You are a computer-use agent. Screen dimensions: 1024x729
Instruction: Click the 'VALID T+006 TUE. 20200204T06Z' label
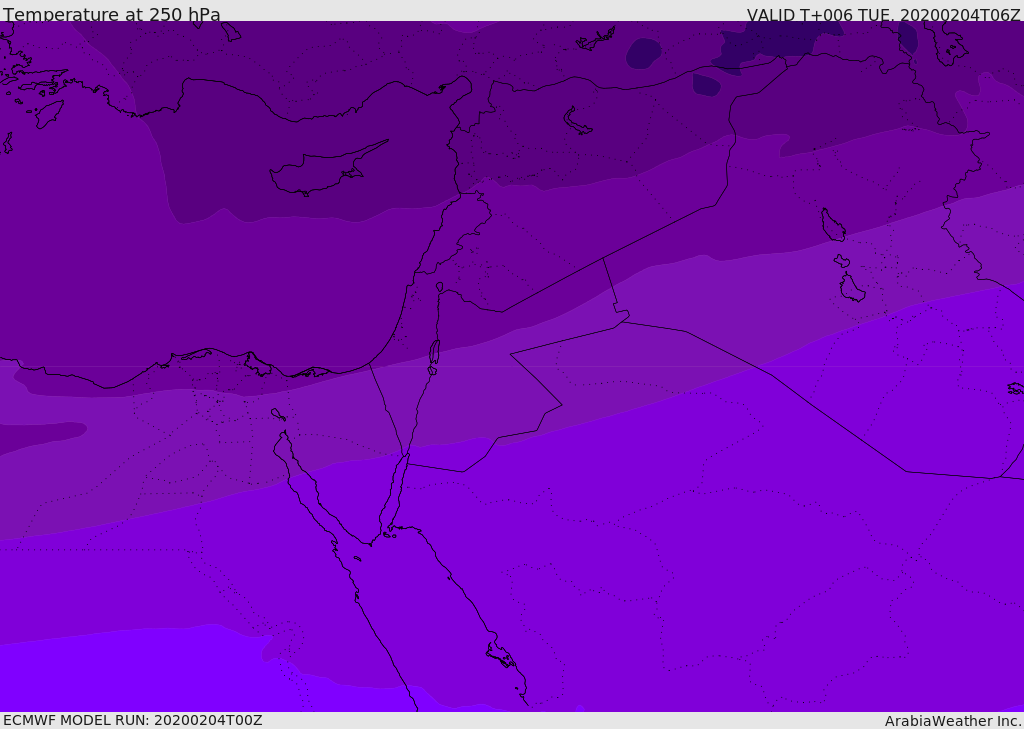point(884,14)
